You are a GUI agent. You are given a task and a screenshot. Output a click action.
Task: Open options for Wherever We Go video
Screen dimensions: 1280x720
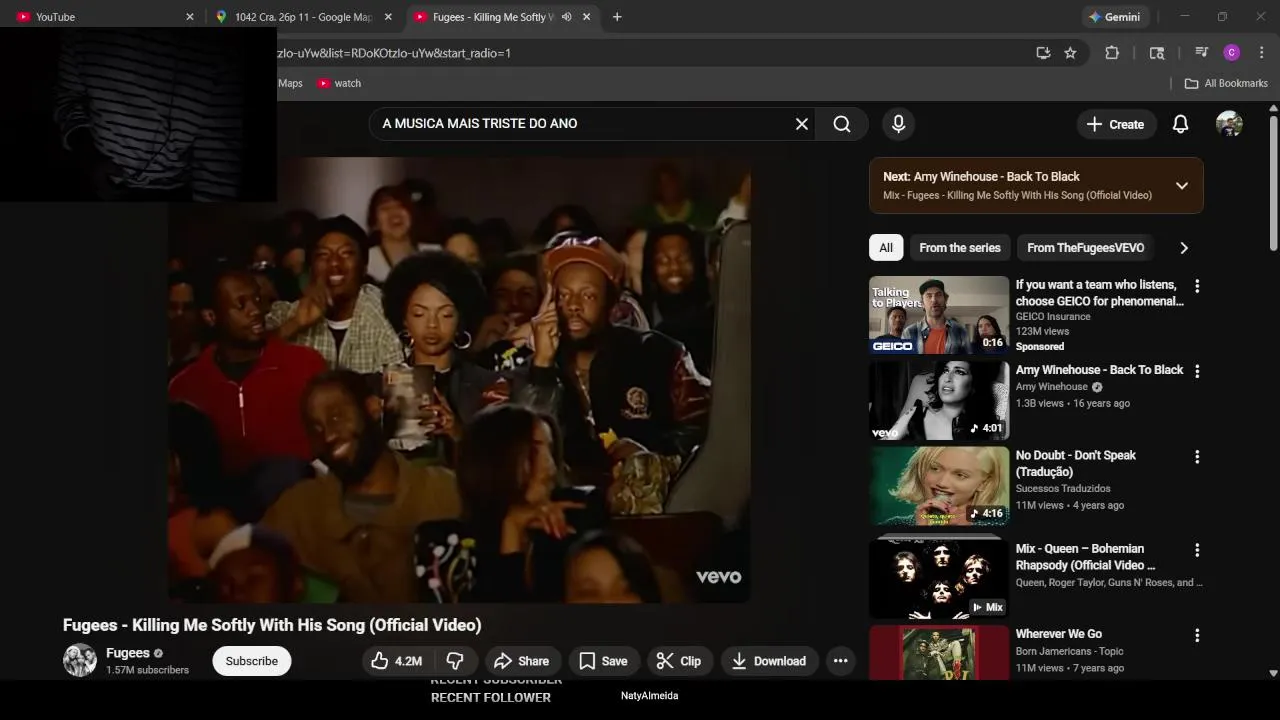point(1196,635)
